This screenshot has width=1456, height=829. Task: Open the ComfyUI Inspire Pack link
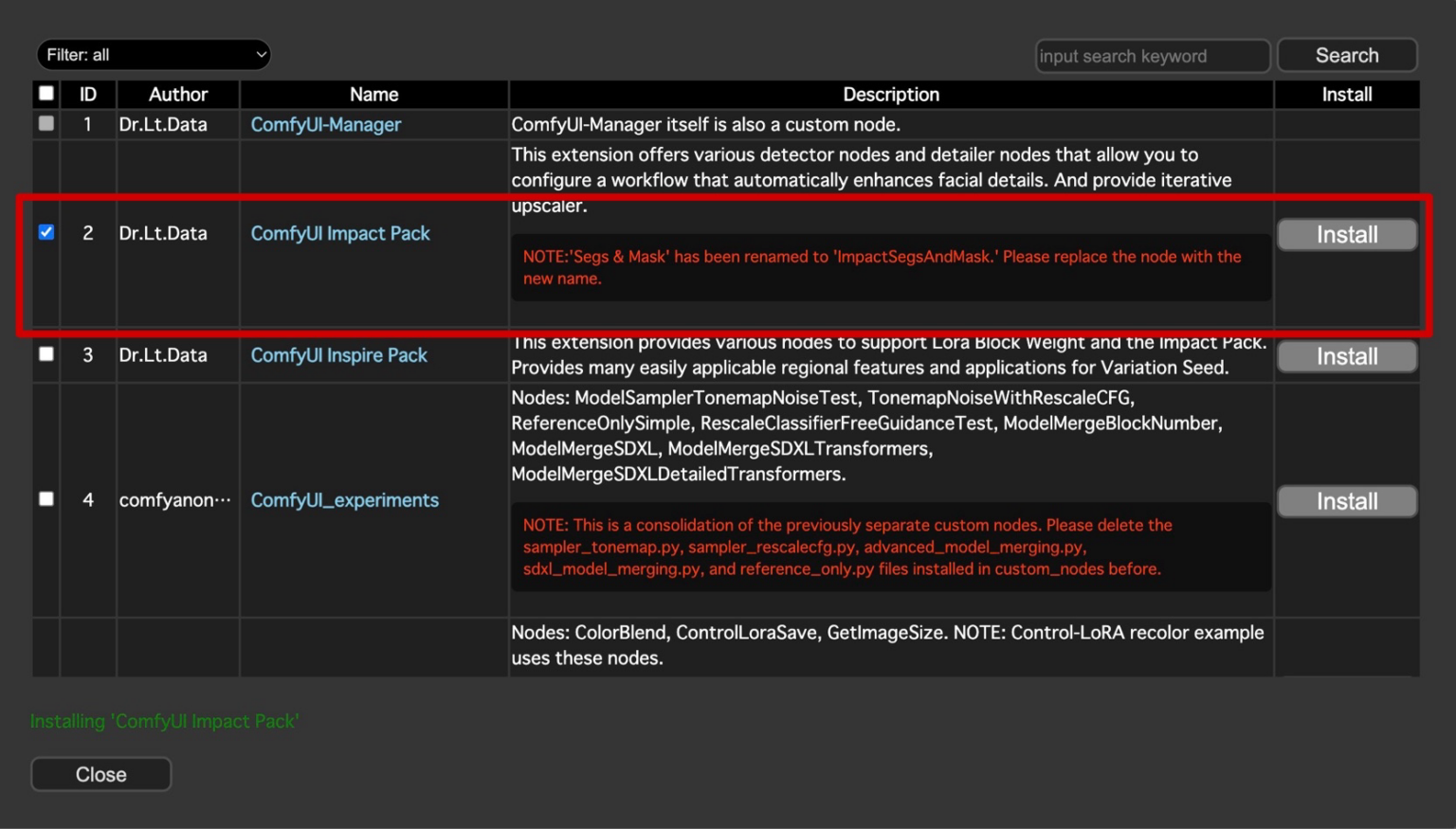[x=338, y=355]
